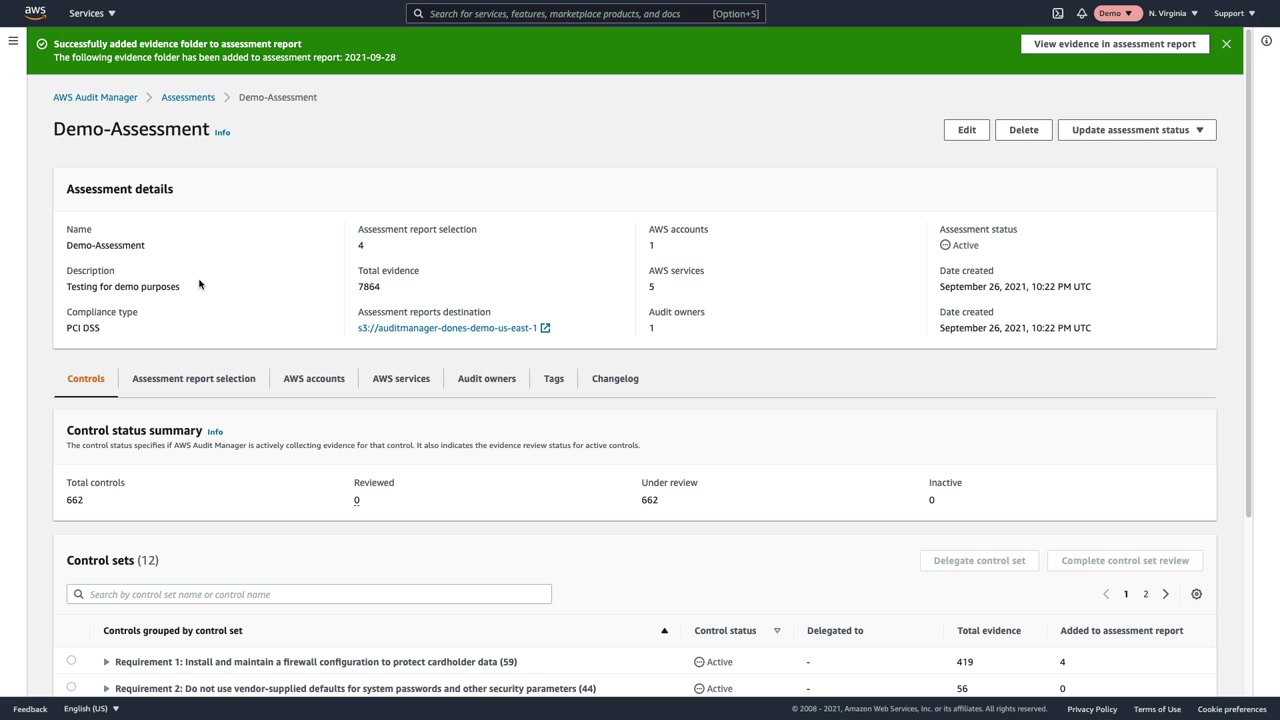Open control sets table settings gear
This screenshot has width=1280, height=720.
tap(1196, 594)
